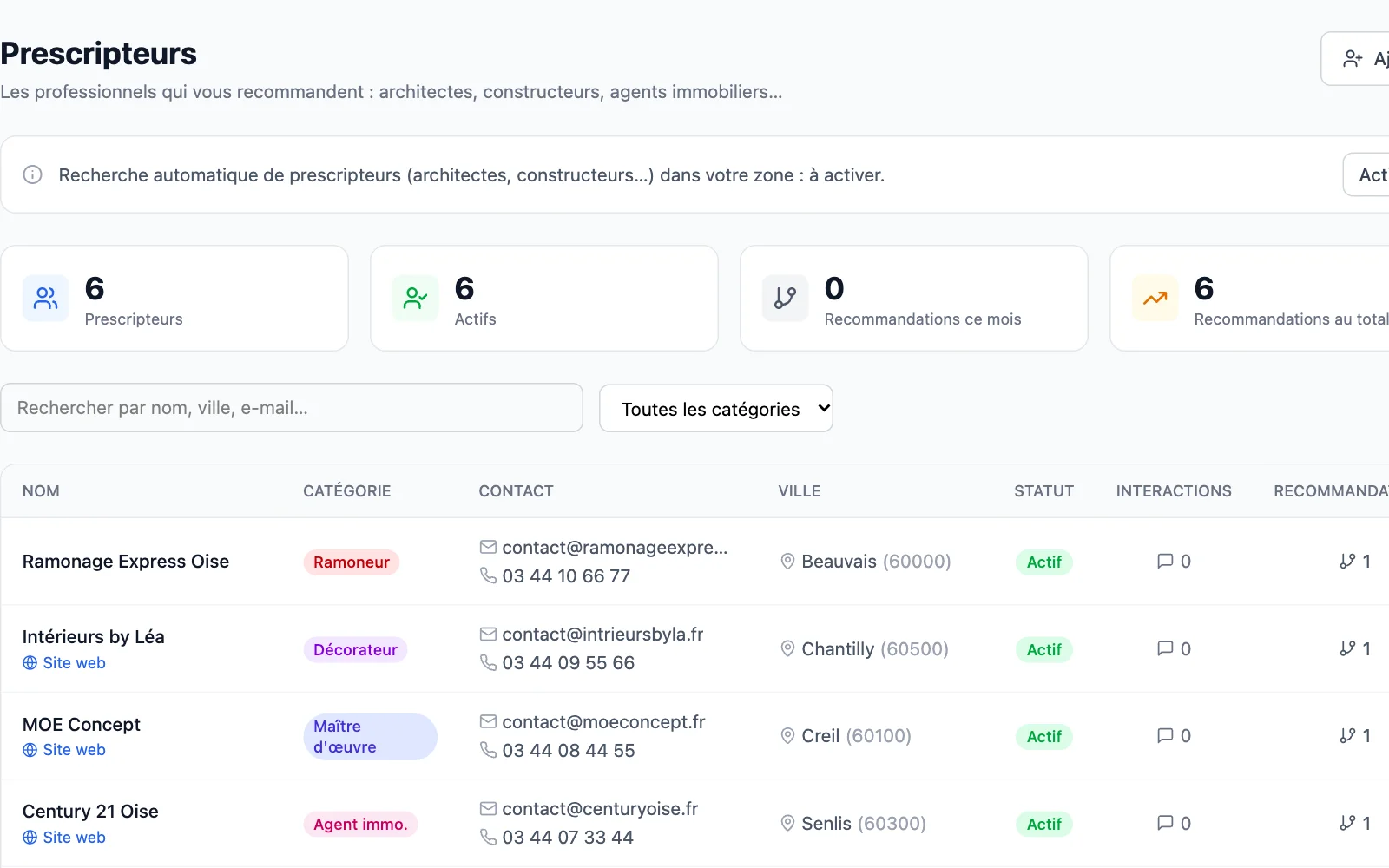Click the globe icon under Century 21 Oise
Image resolution: width=1389 pixels, height=868 pixels.
click(30, 838)
